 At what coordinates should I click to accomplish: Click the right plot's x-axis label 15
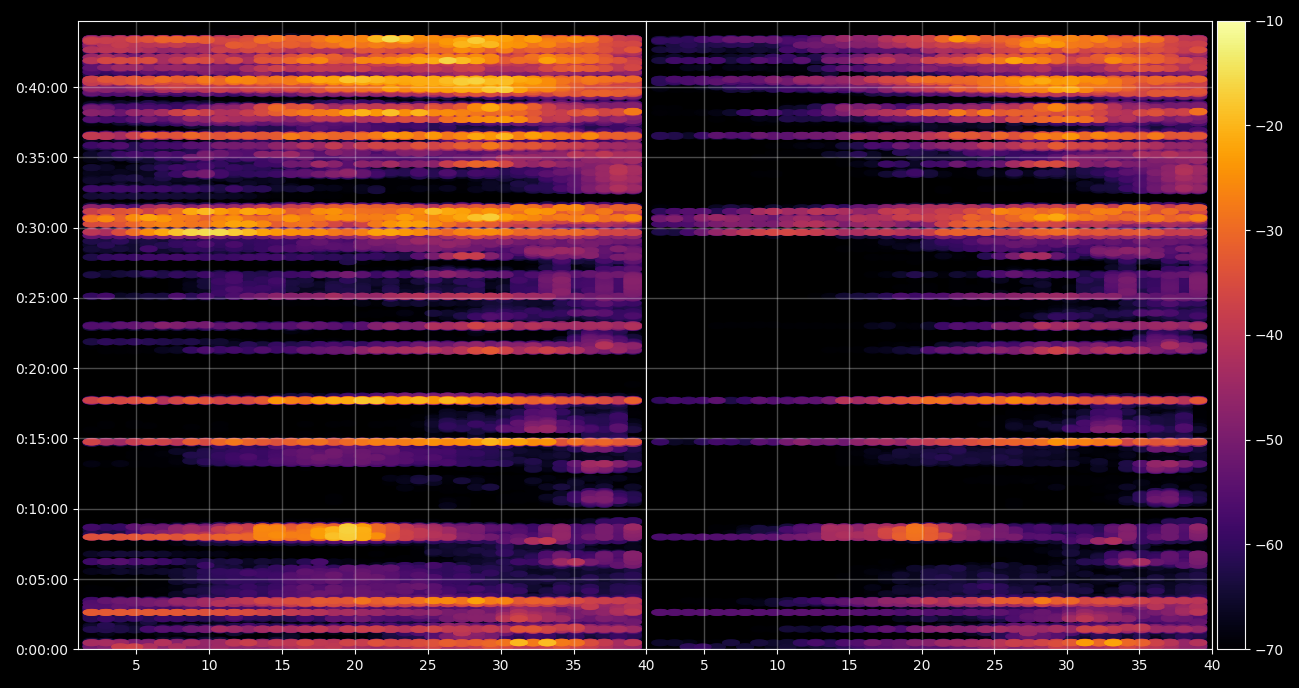point(849,665)
